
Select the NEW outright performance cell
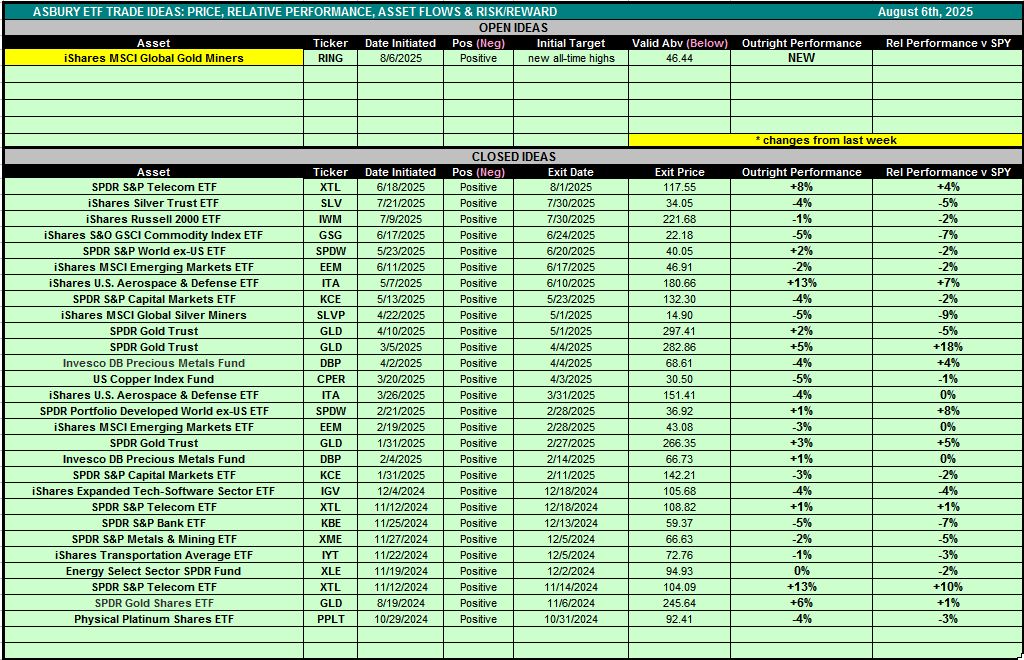click(x=801, y=58)
